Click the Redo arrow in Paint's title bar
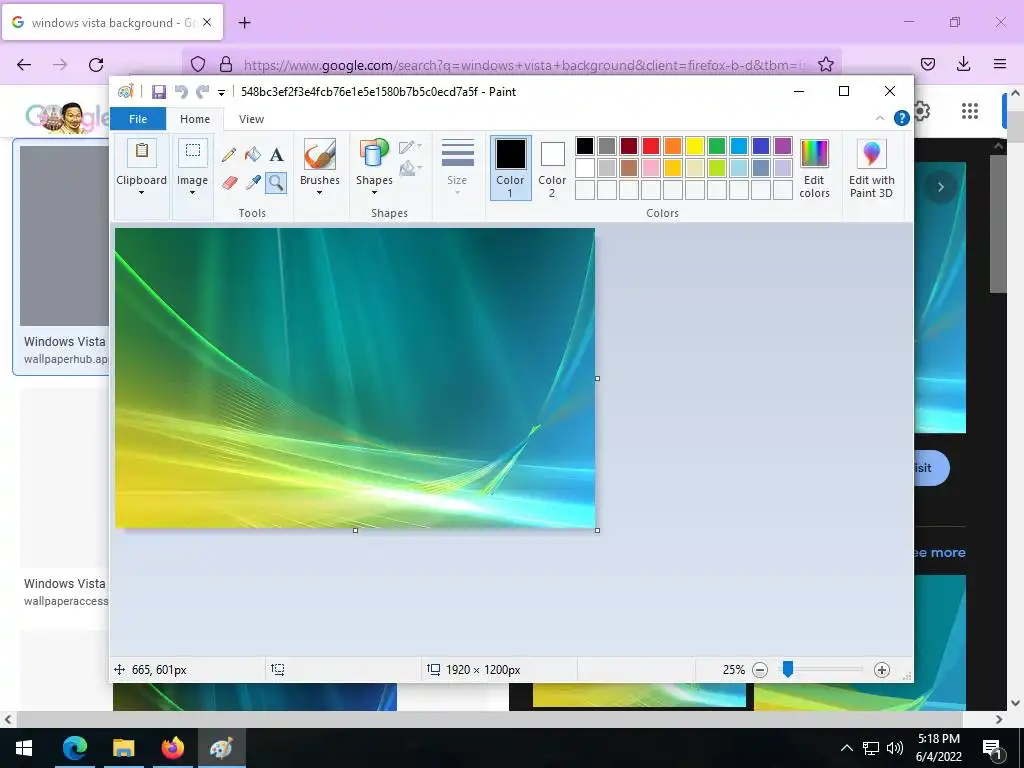This screenshot has width=1024, height=768. (x=203, y=92)
